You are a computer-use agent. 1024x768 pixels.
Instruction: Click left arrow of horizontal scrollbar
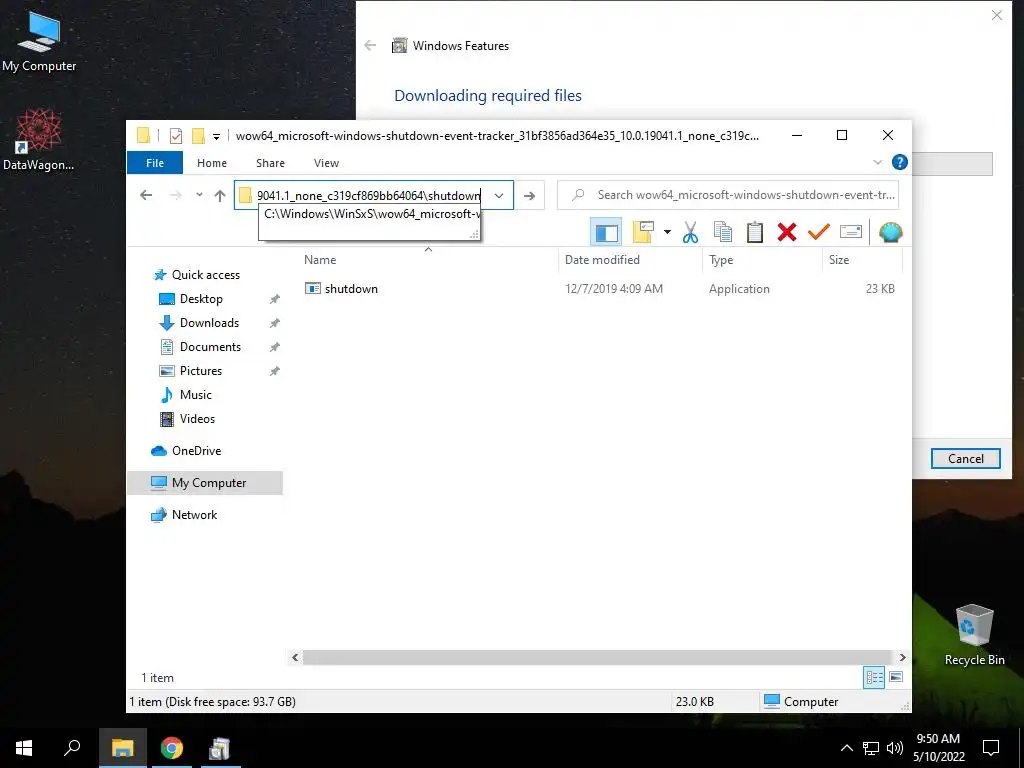coord(295,658)
